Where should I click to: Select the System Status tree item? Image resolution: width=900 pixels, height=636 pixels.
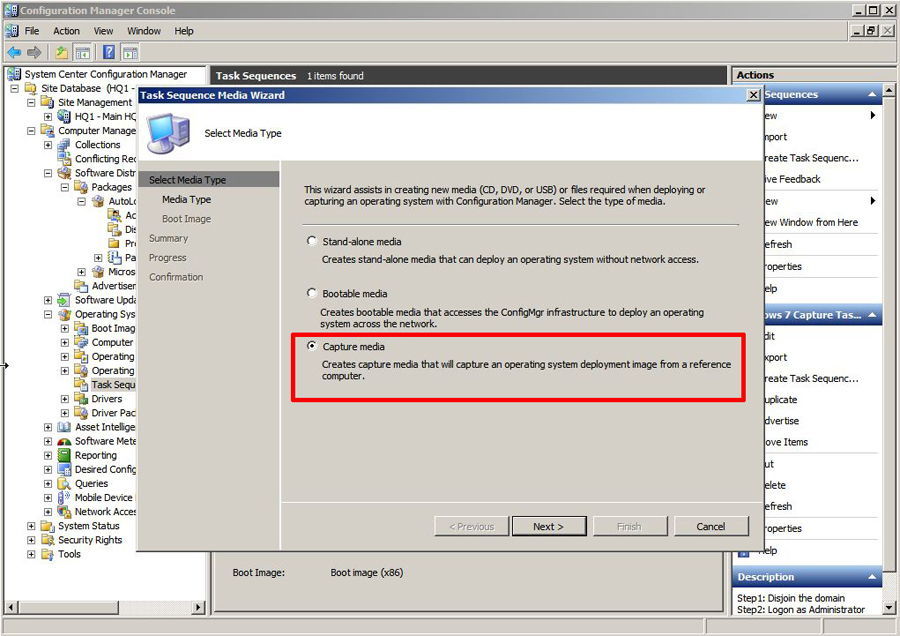pos(89,526)
